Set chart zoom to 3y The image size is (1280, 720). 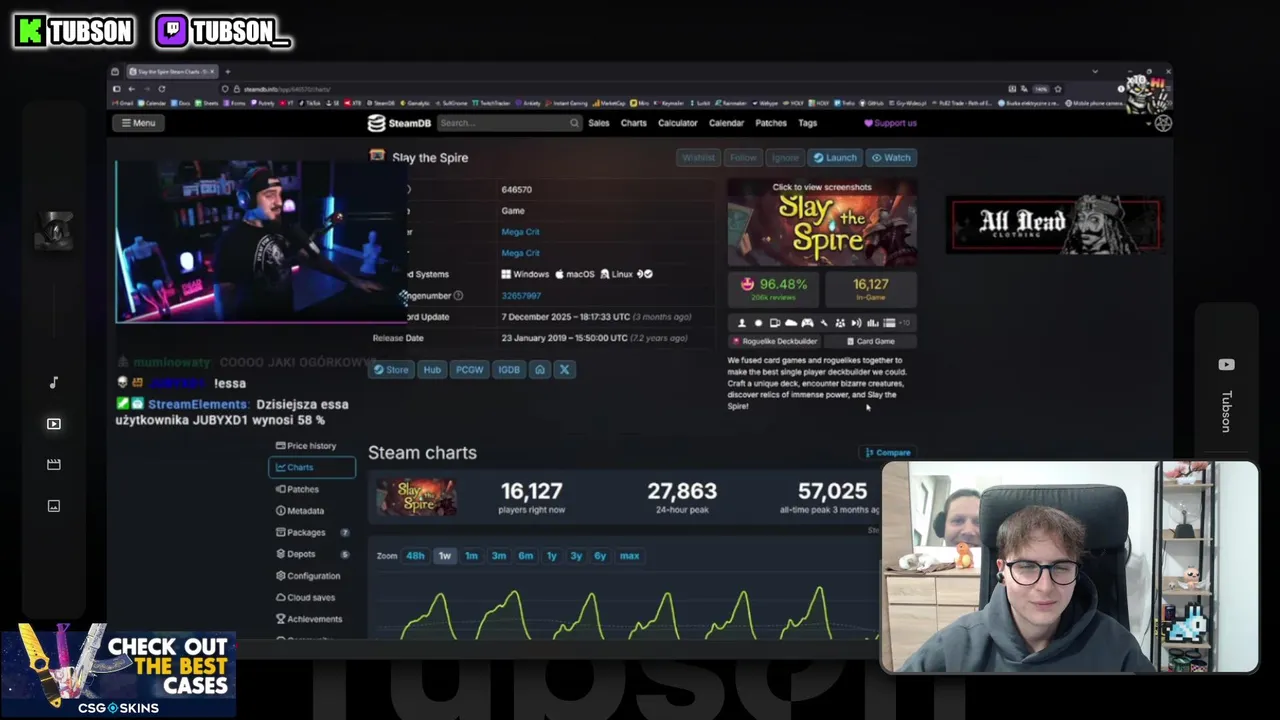pos(575,556)
